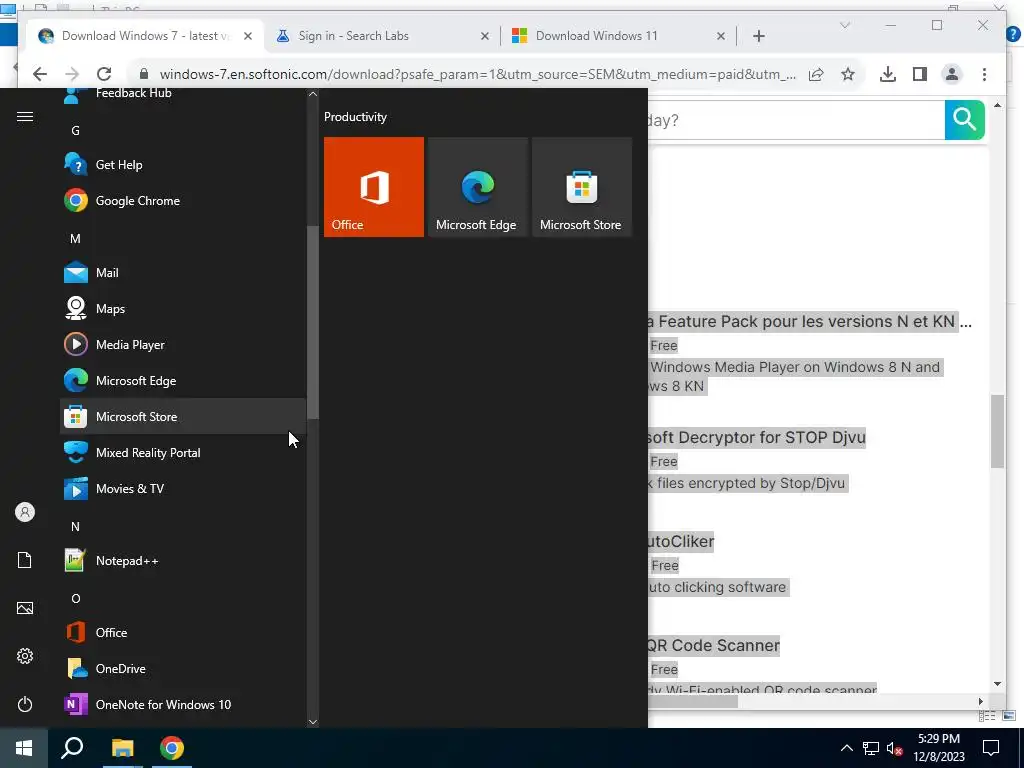The width and height of the screenshot is (1024, 768).
Task: Close the Sign in - Search Labs tab
Action: [485, 37]
